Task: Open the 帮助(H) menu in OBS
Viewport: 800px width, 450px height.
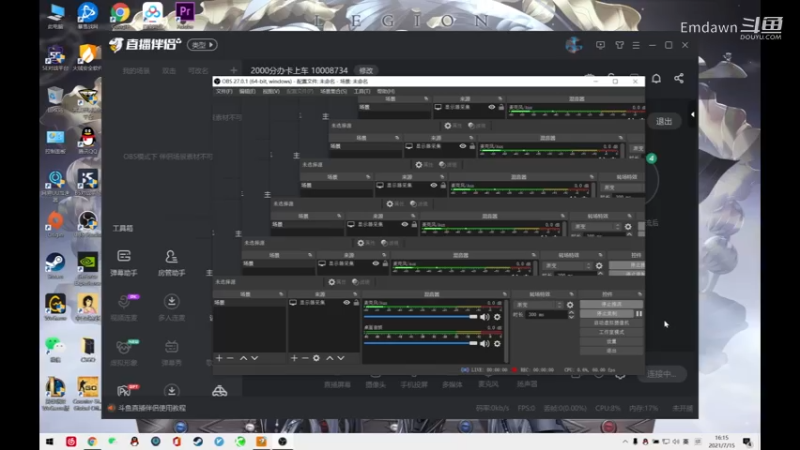Action: (386, 91)
